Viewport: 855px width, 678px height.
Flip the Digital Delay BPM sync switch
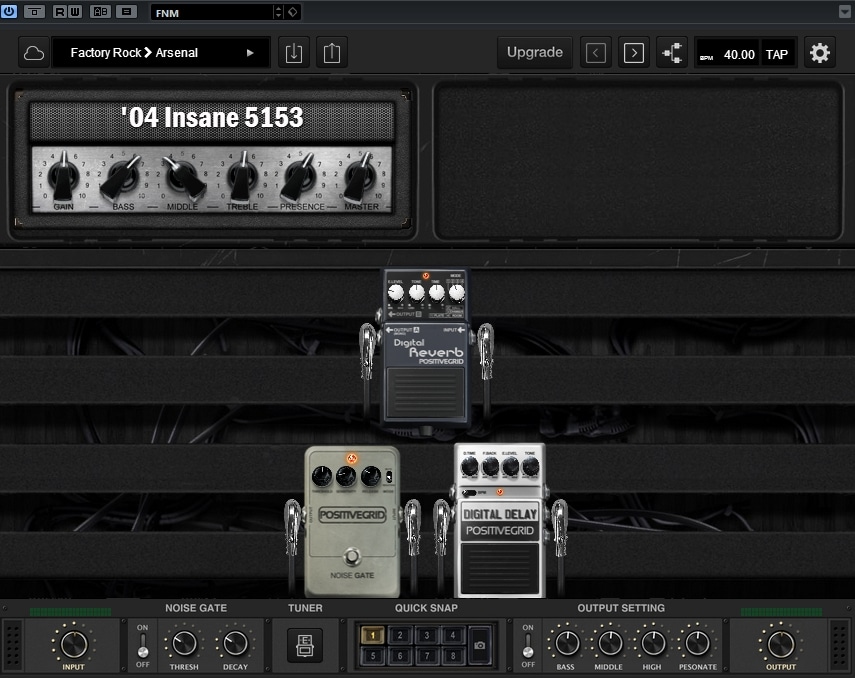click(468, 493)
